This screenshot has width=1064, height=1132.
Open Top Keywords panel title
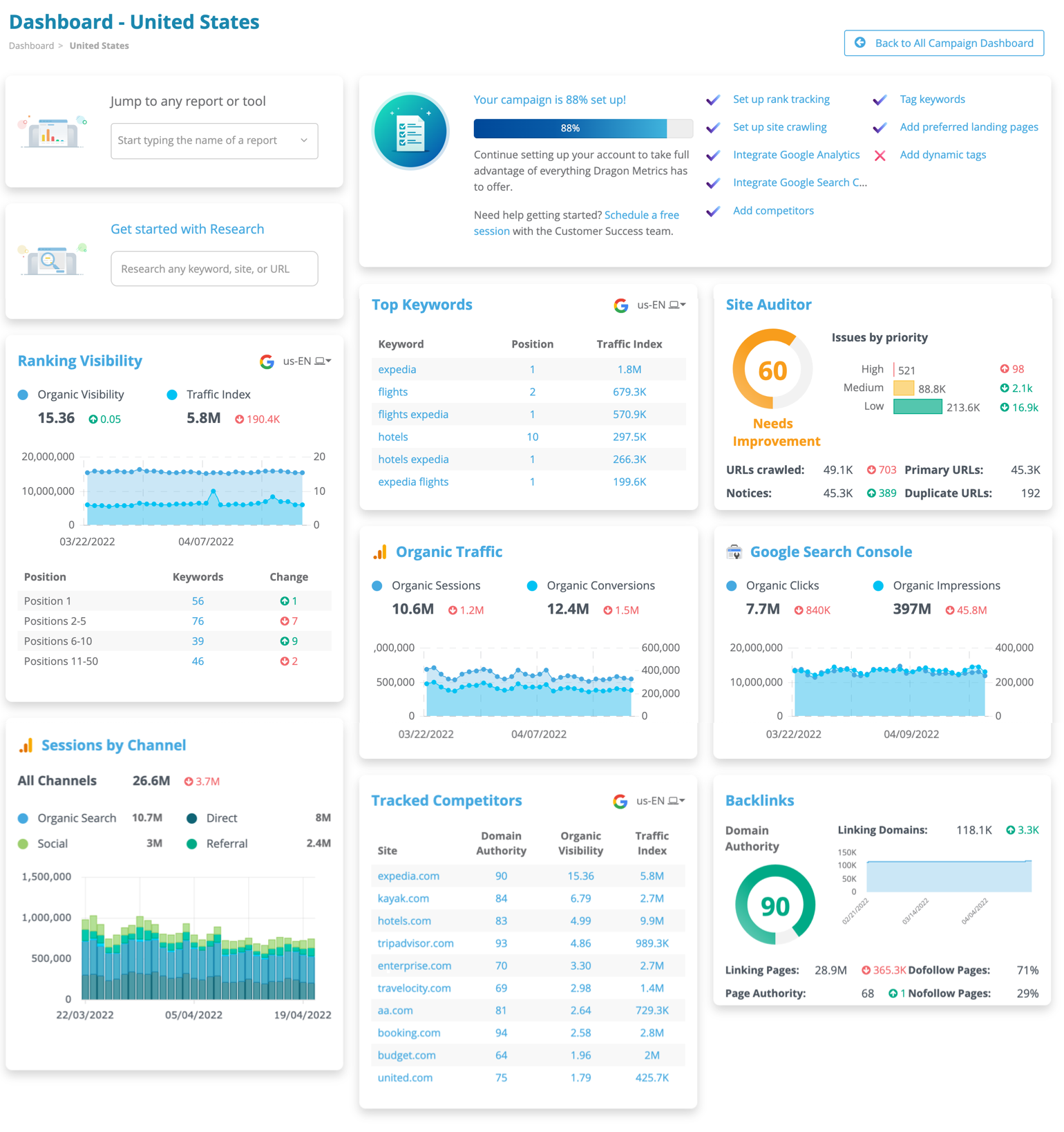(421, 305)
